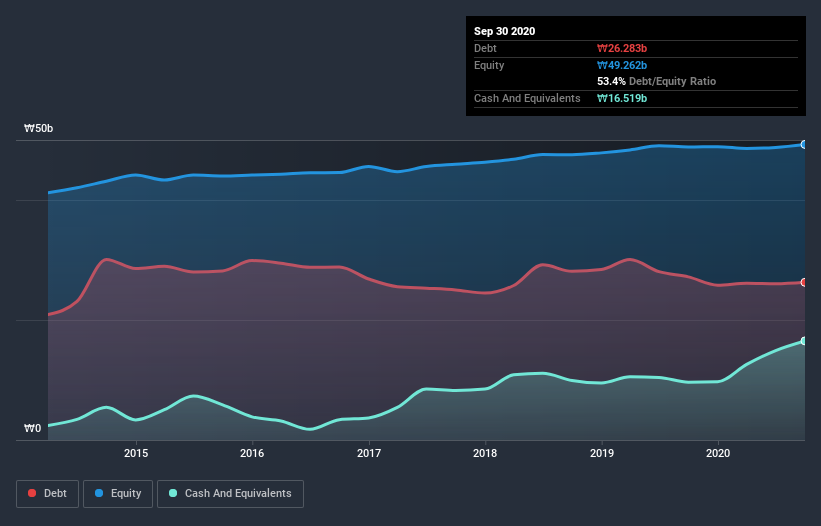
Task: Click the ₩49.262b equity value
Action: 622,65
